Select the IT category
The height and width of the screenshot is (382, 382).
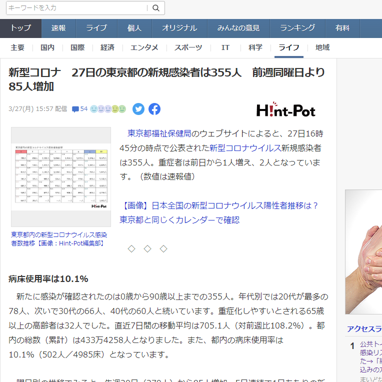(x=225, y=48)
